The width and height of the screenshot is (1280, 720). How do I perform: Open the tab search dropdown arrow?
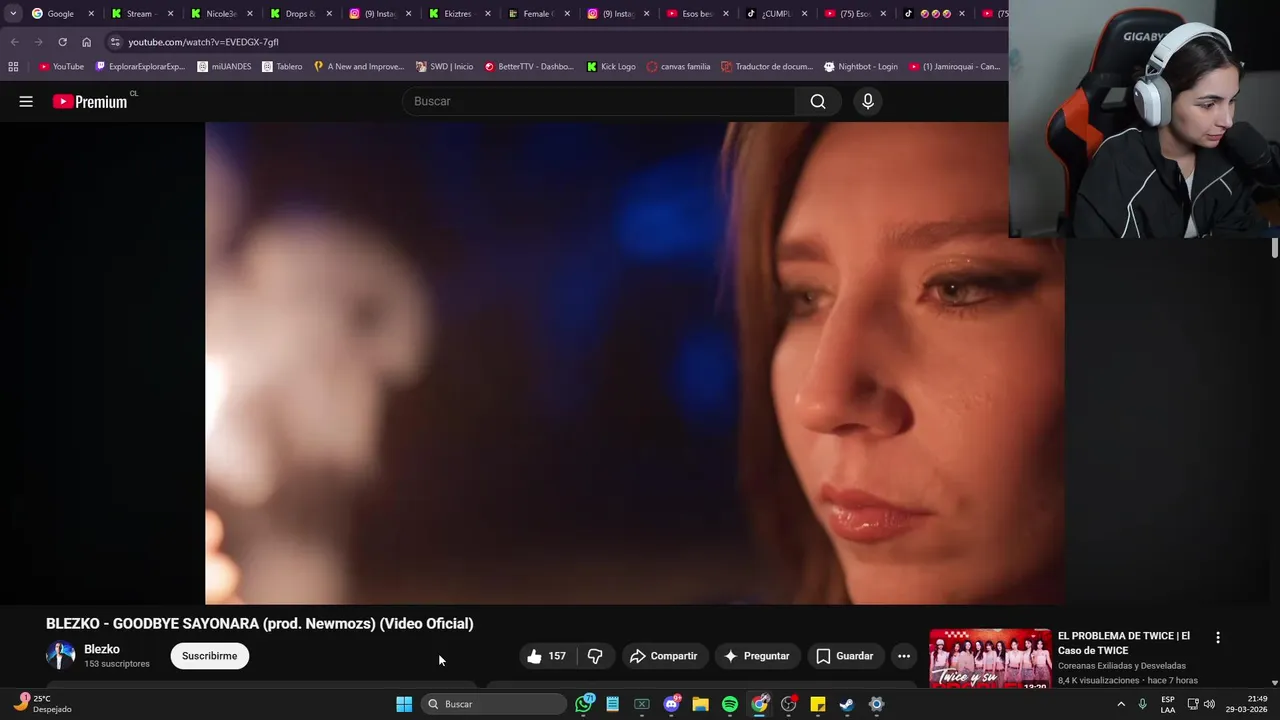pos(13,14)
